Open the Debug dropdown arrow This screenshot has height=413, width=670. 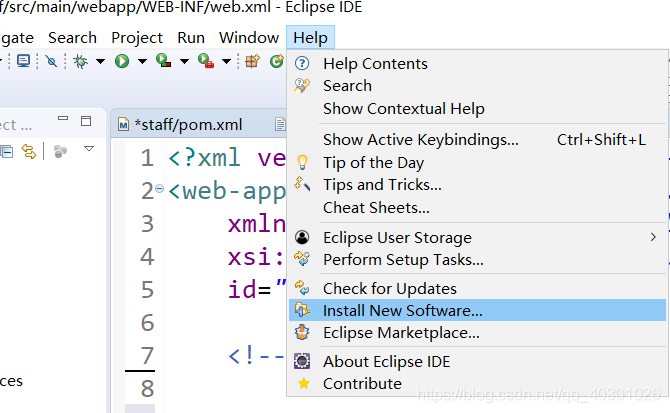pos(100,62)
